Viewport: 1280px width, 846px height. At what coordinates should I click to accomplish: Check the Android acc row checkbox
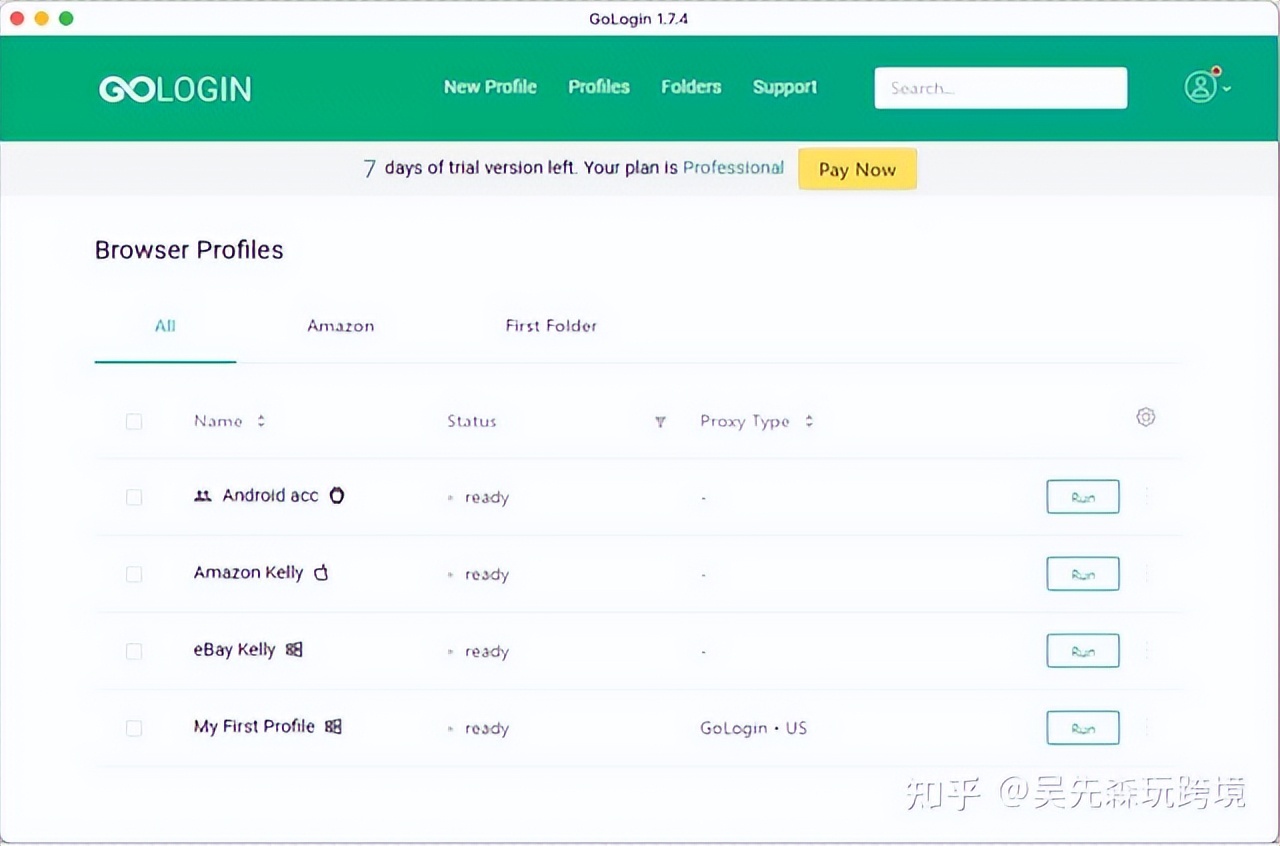click(134, 497)
